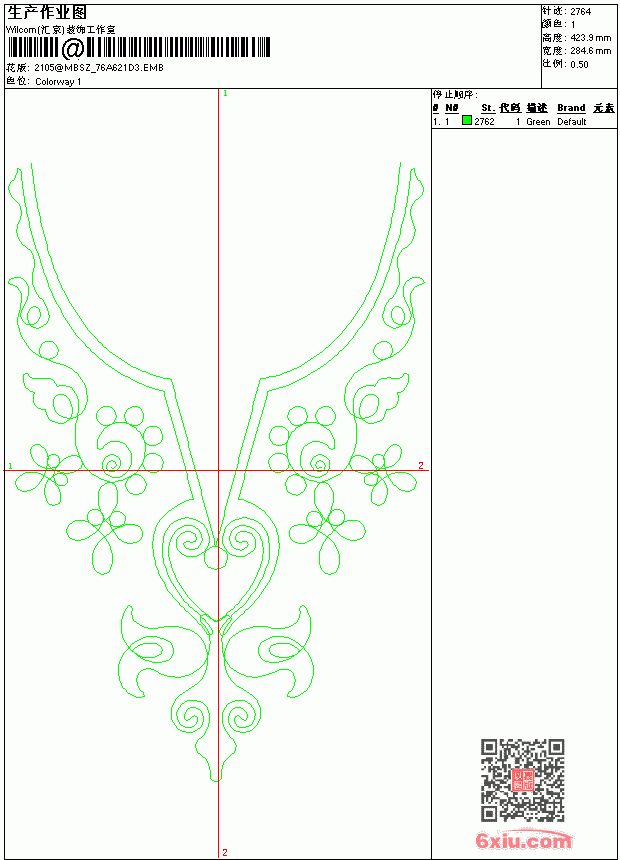
Task: Click the @ symbol in the barcode
Action: click(72, 48)
